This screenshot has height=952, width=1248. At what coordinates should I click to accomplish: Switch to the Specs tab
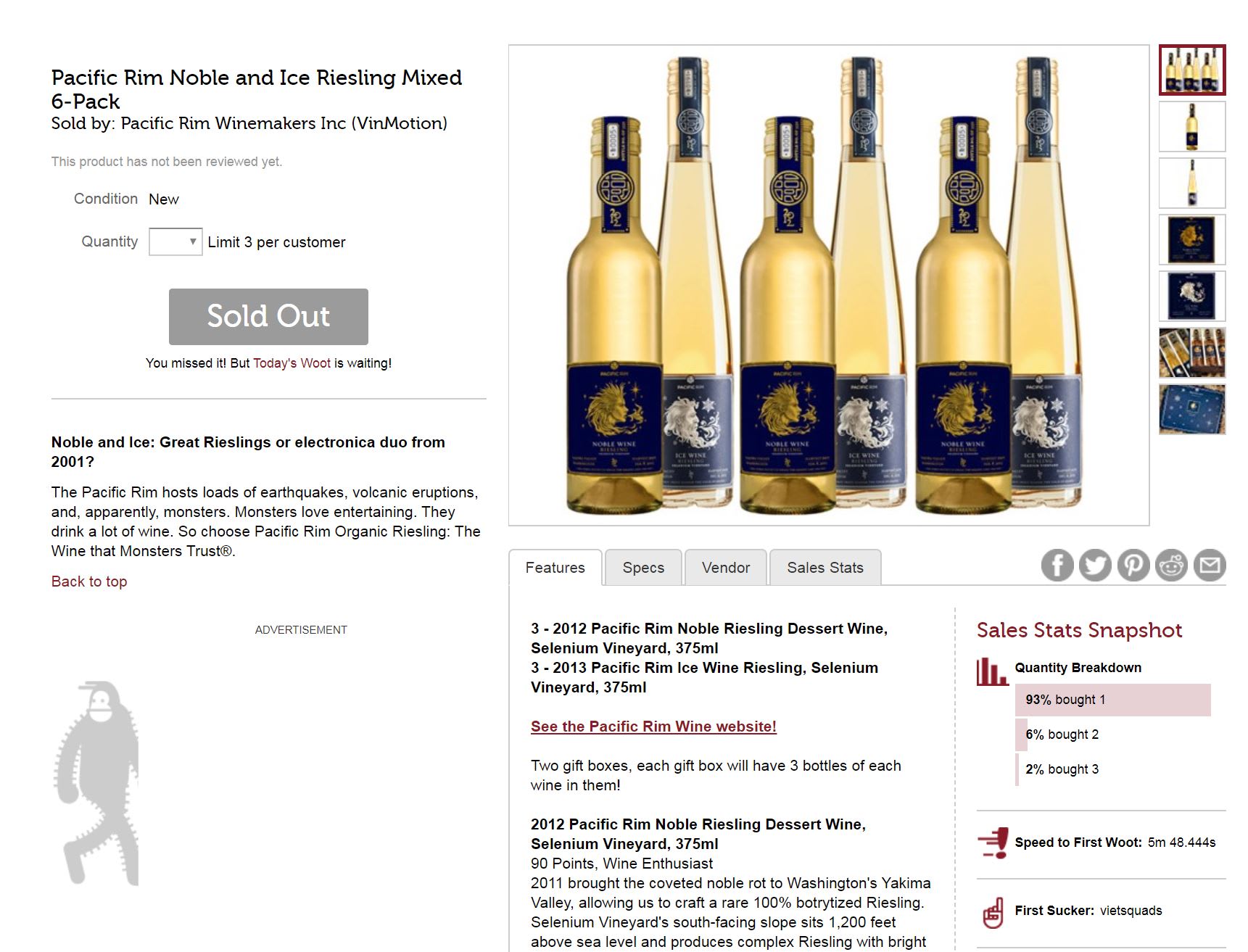[643, 568]
